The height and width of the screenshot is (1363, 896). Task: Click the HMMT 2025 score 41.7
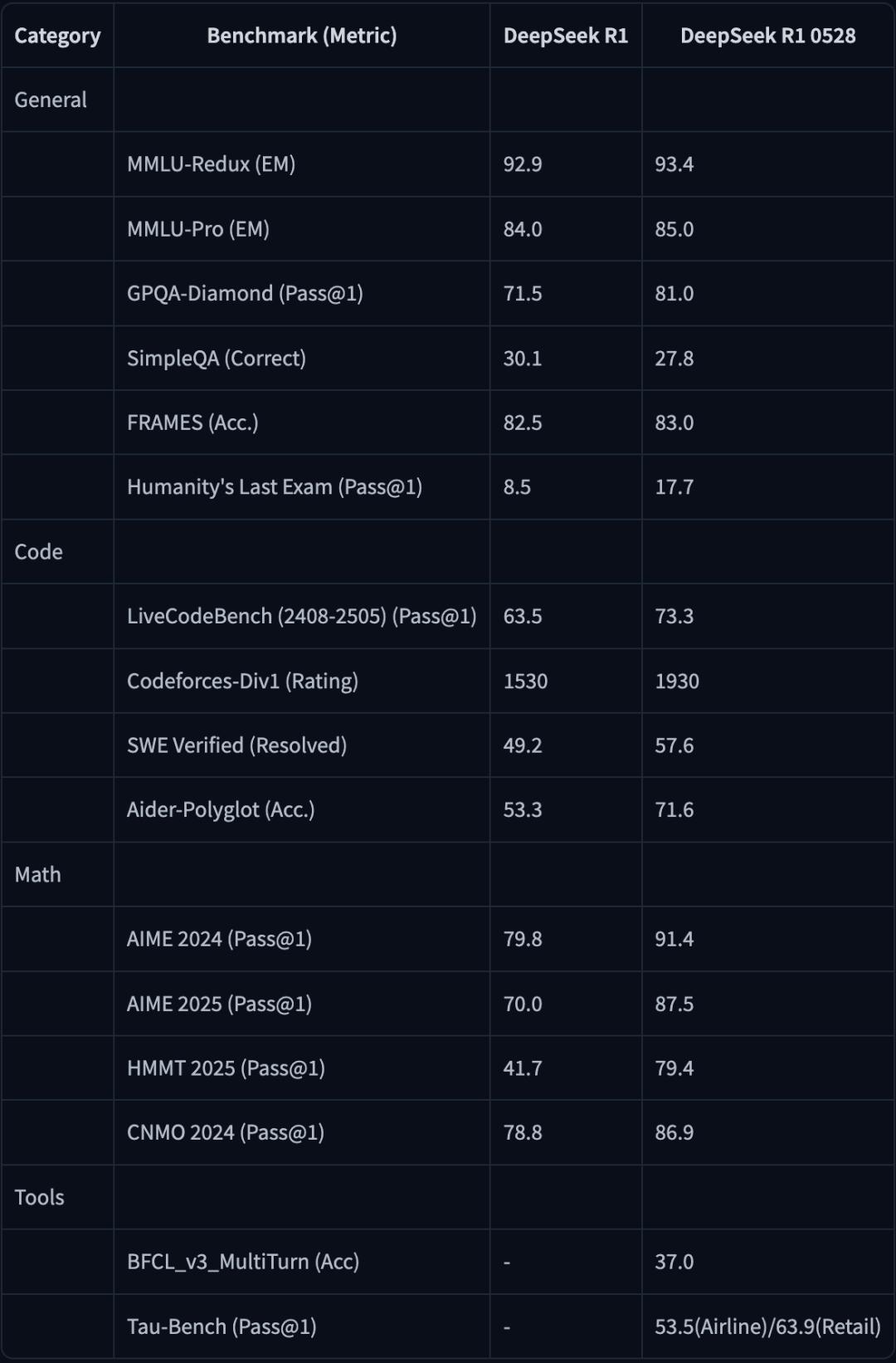tap(523, 1068)
